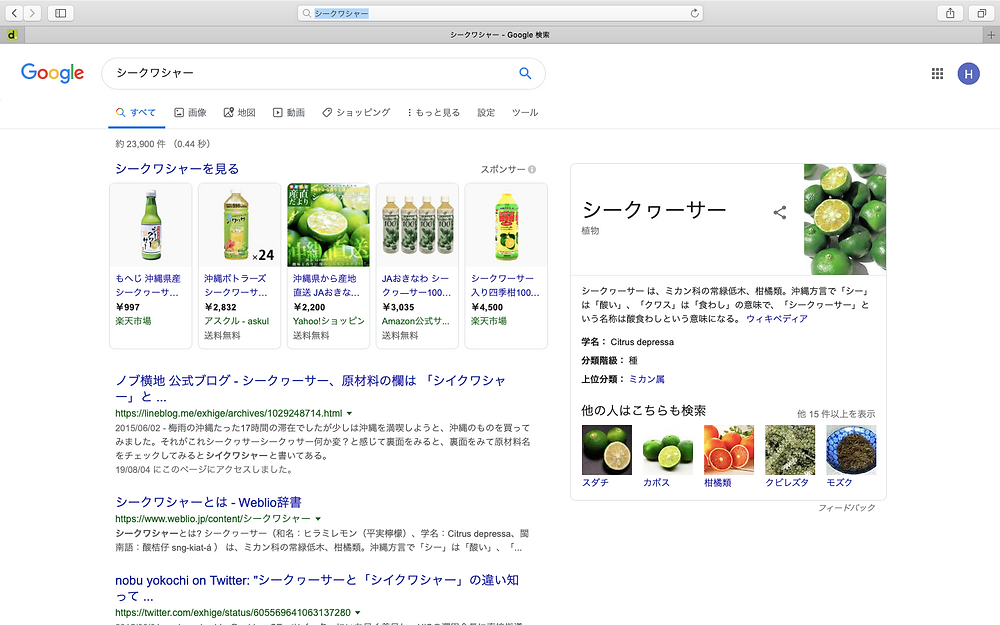Click the citrus photo in knowledge panel
1000x625 pixels.
coord(845,219)
